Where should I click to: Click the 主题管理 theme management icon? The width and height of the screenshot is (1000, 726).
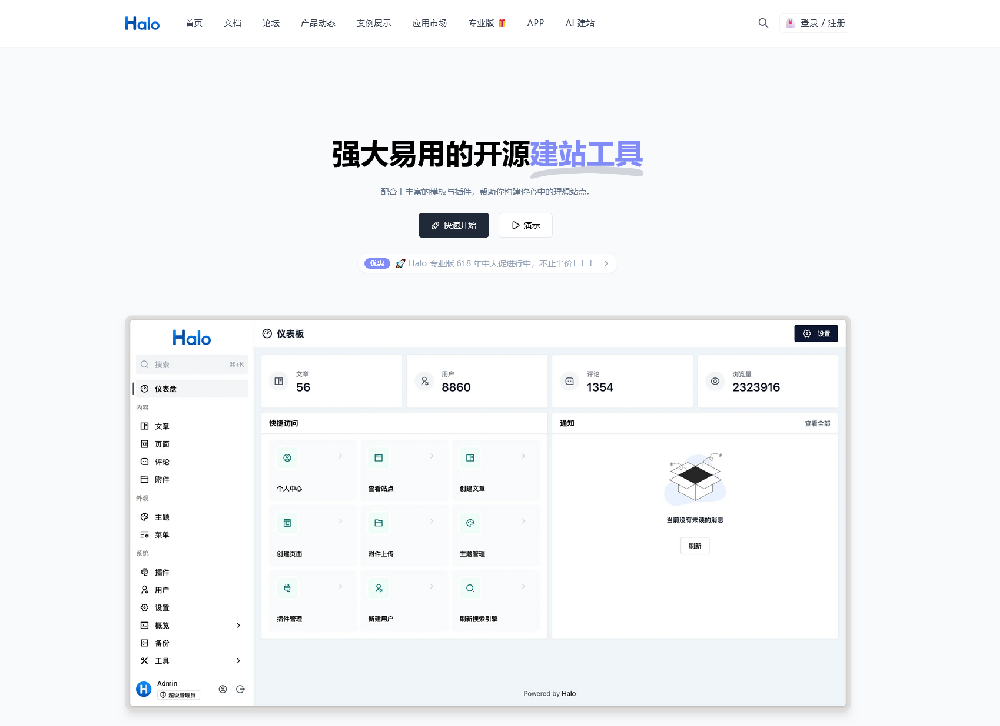tap(470, 523)
